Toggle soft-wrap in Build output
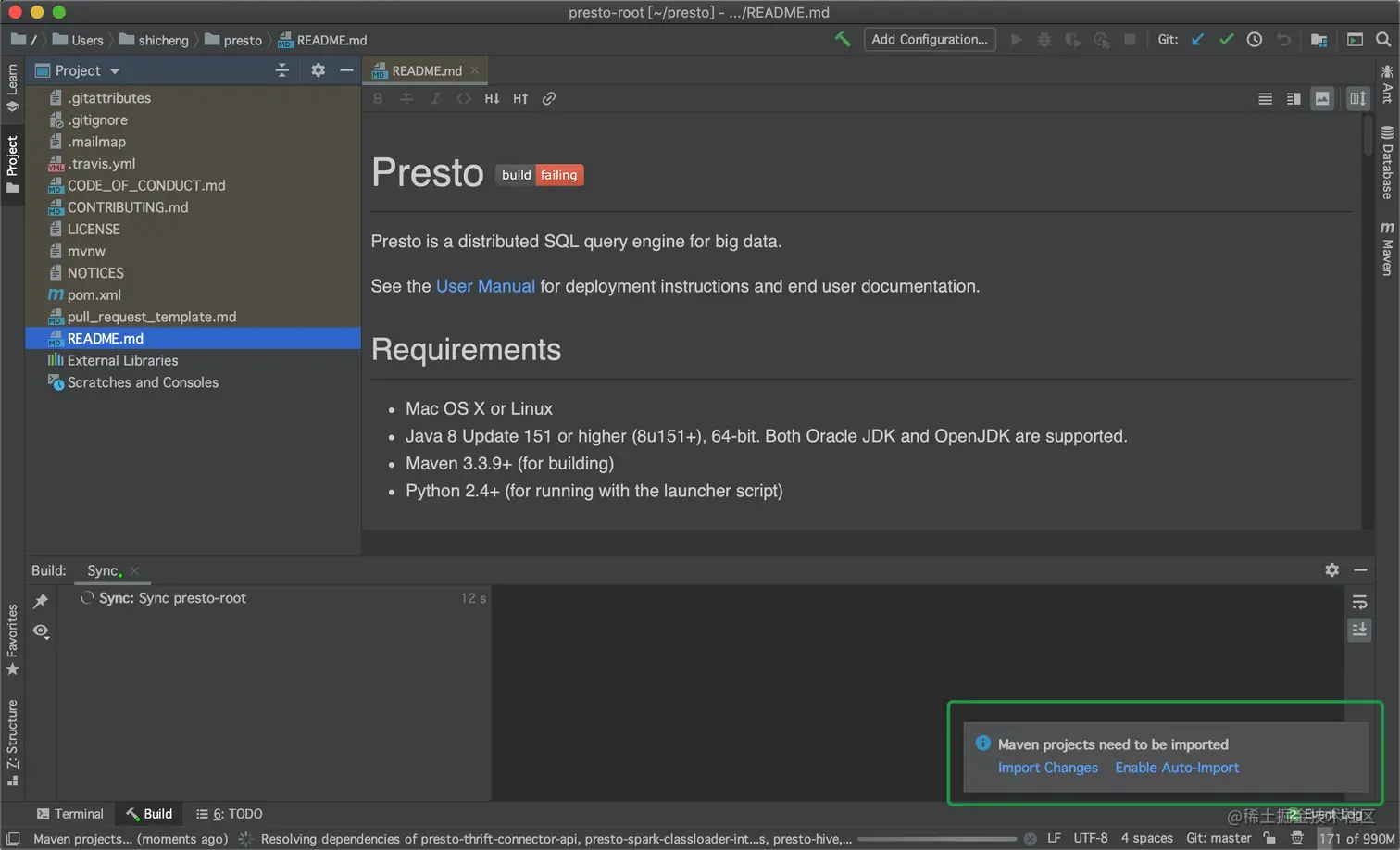Viewport: 1400px width, 850px height. 1359,602
